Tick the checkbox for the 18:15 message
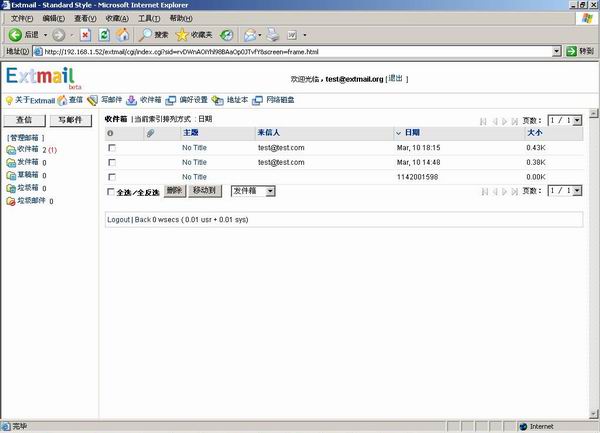 pos(112,148)
